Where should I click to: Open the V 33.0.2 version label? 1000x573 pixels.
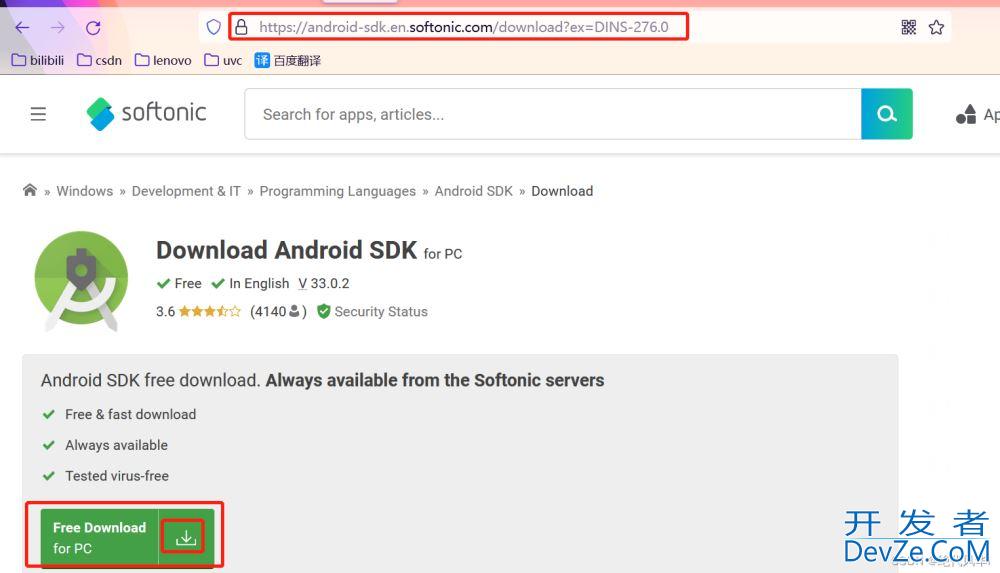tap(324, 283)
